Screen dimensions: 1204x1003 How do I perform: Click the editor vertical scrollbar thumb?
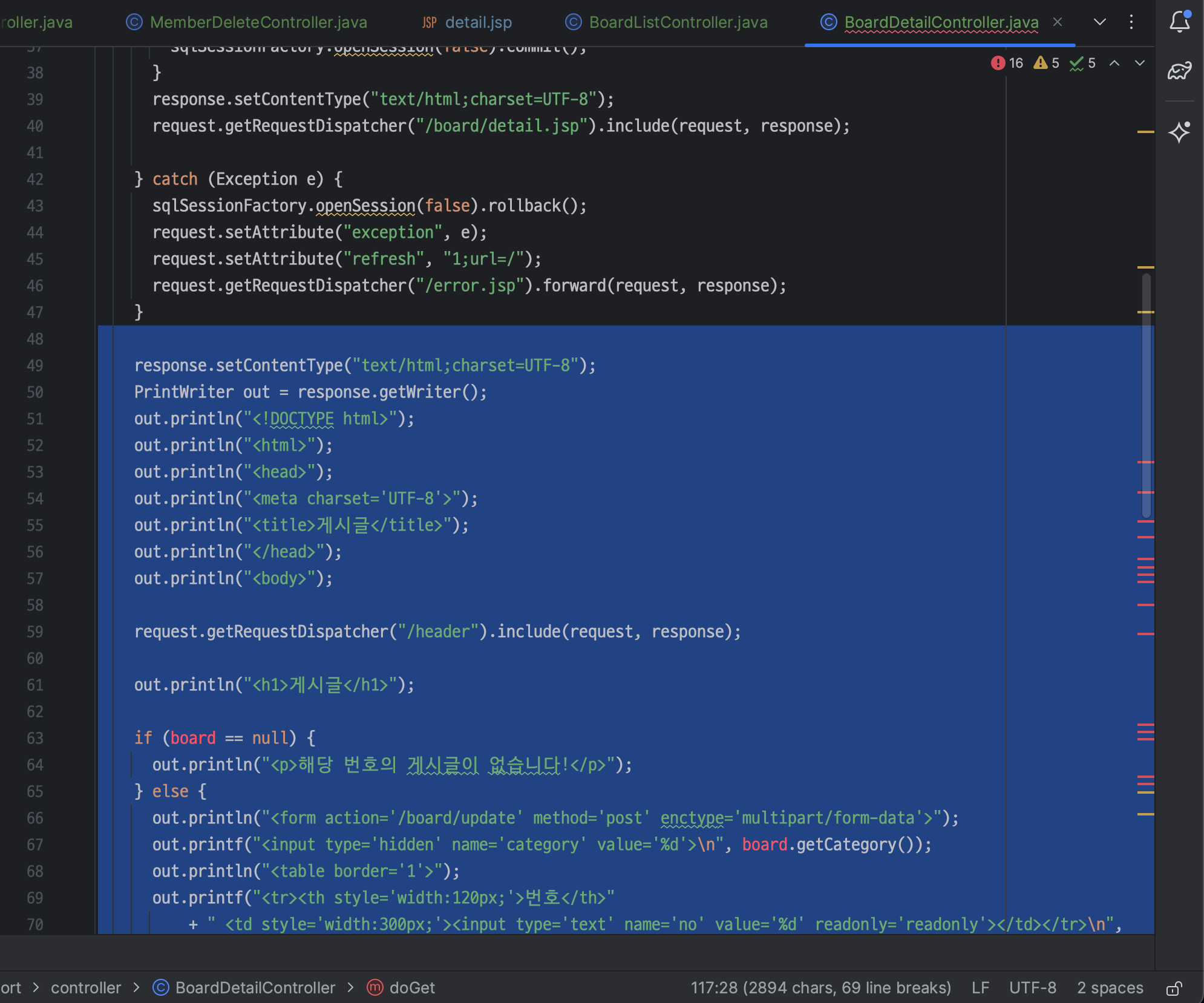tap(1146, 393)
